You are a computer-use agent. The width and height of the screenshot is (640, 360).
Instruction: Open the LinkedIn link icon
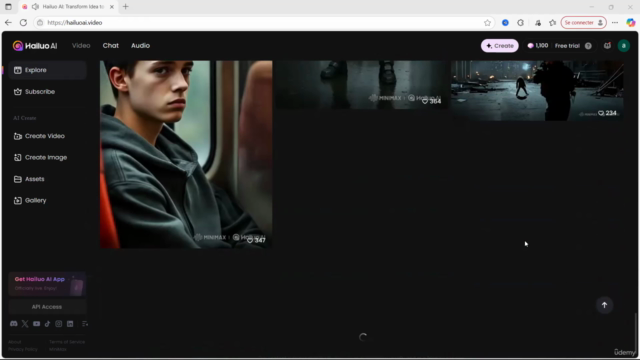(x=70, y=324)
